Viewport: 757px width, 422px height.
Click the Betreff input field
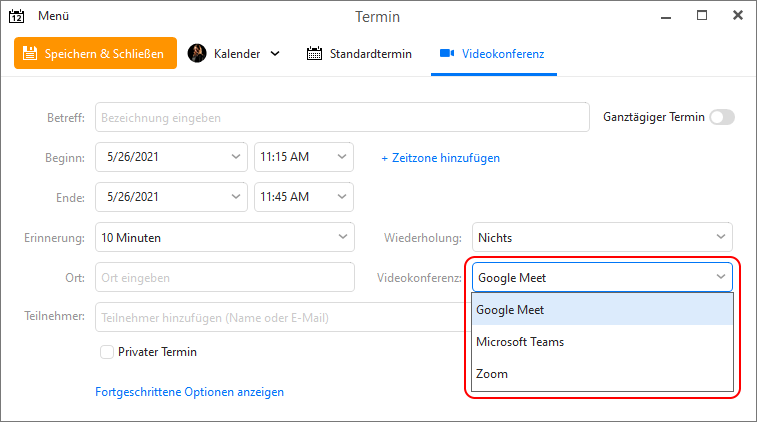tap(342, 117)
